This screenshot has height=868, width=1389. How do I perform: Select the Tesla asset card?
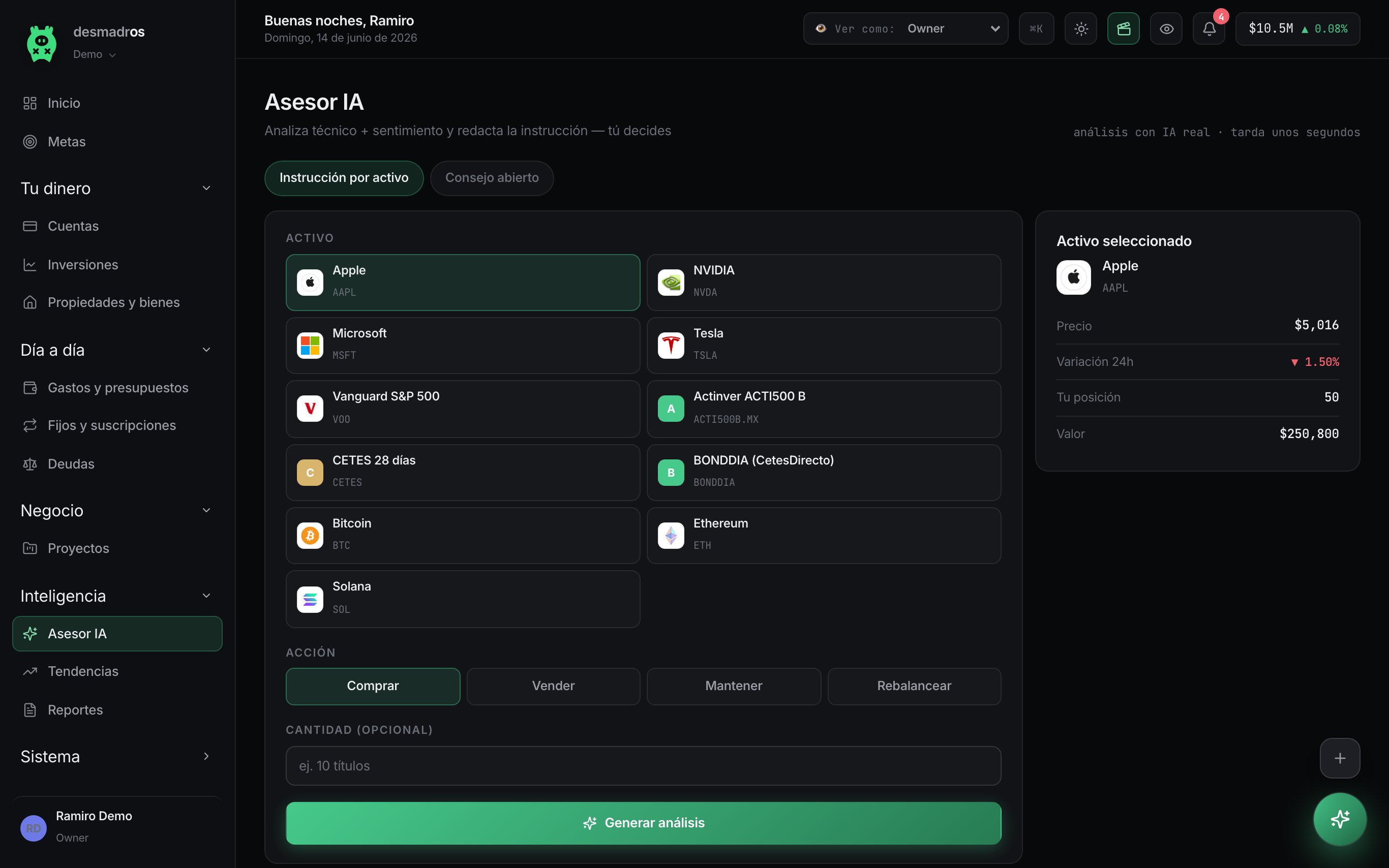pos(824,346)
